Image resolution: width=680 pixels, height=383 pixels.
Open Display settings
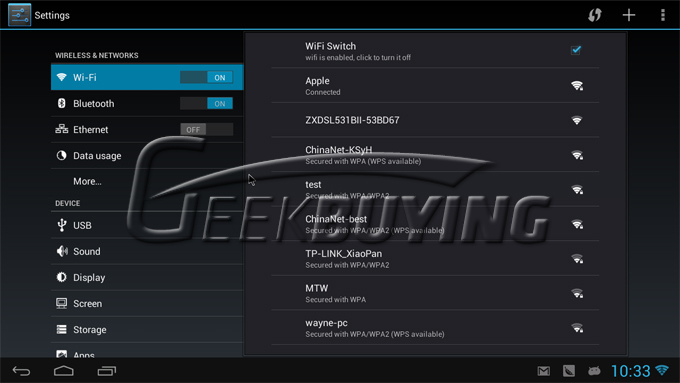(x=147, y=277)
